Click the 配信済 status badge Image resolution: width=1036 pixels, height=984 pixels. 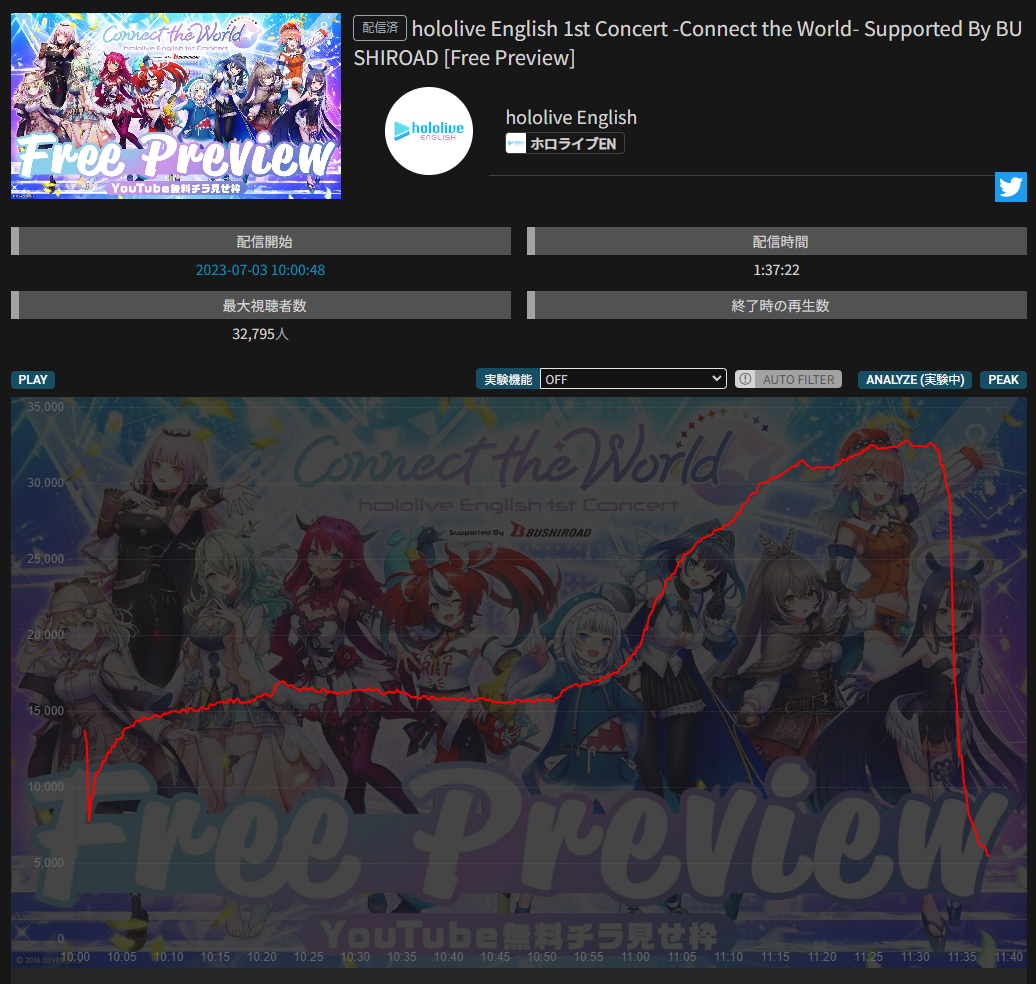pos(380,28)
